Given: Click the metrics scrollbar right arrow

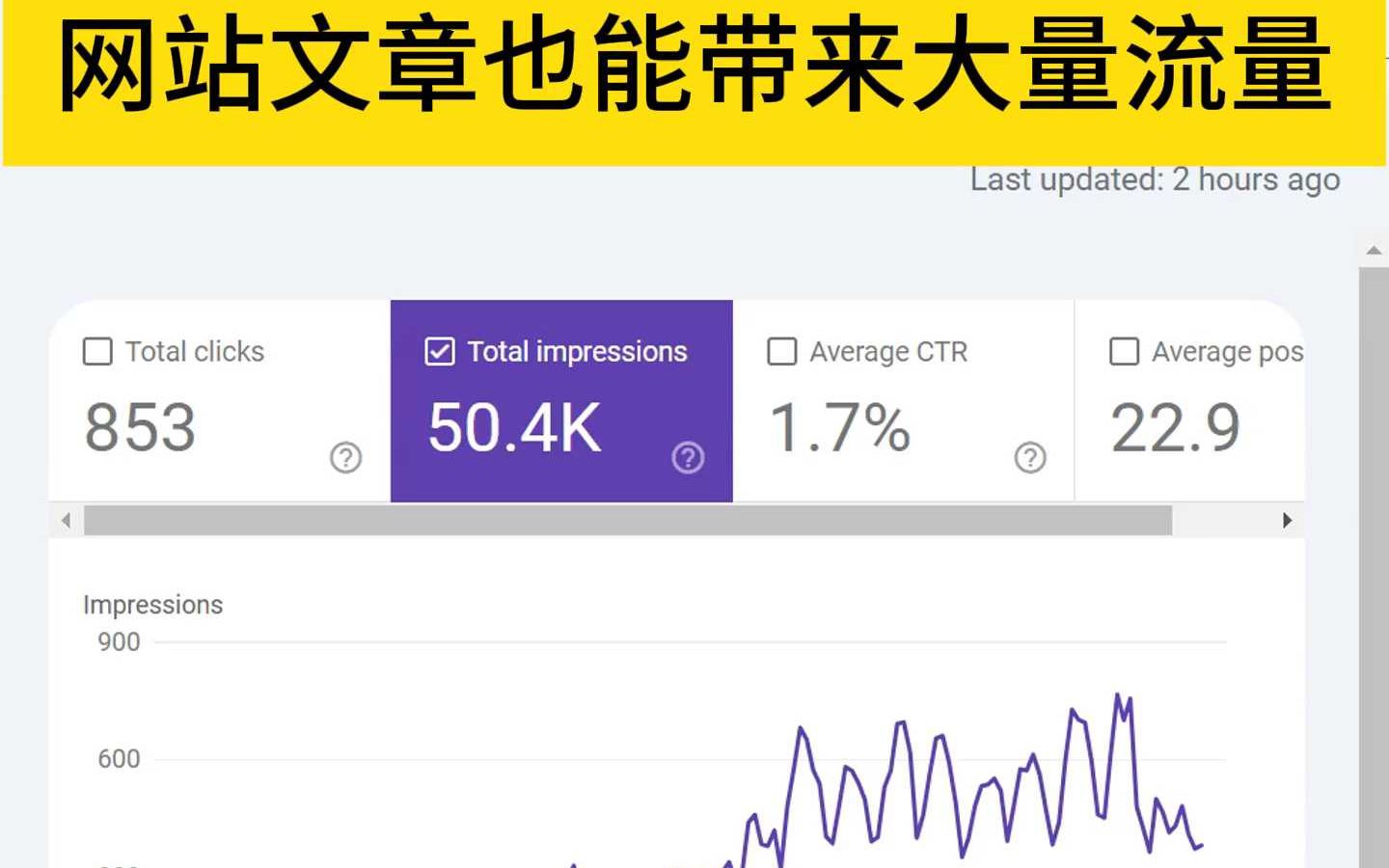Looking at the screenshot, I should click(1287, 521).
